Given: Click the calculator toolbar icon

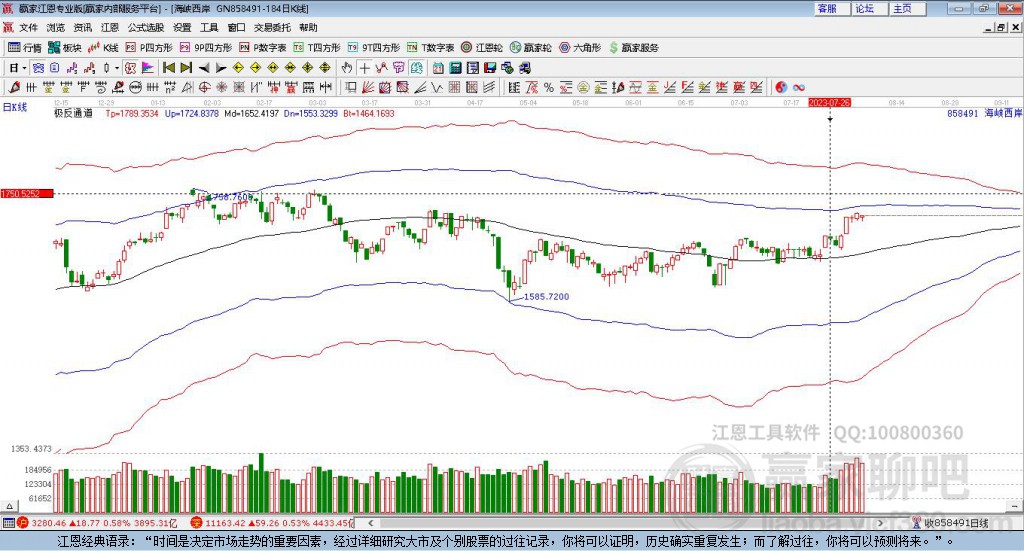Looking at the screenshot, I should 455,68.
